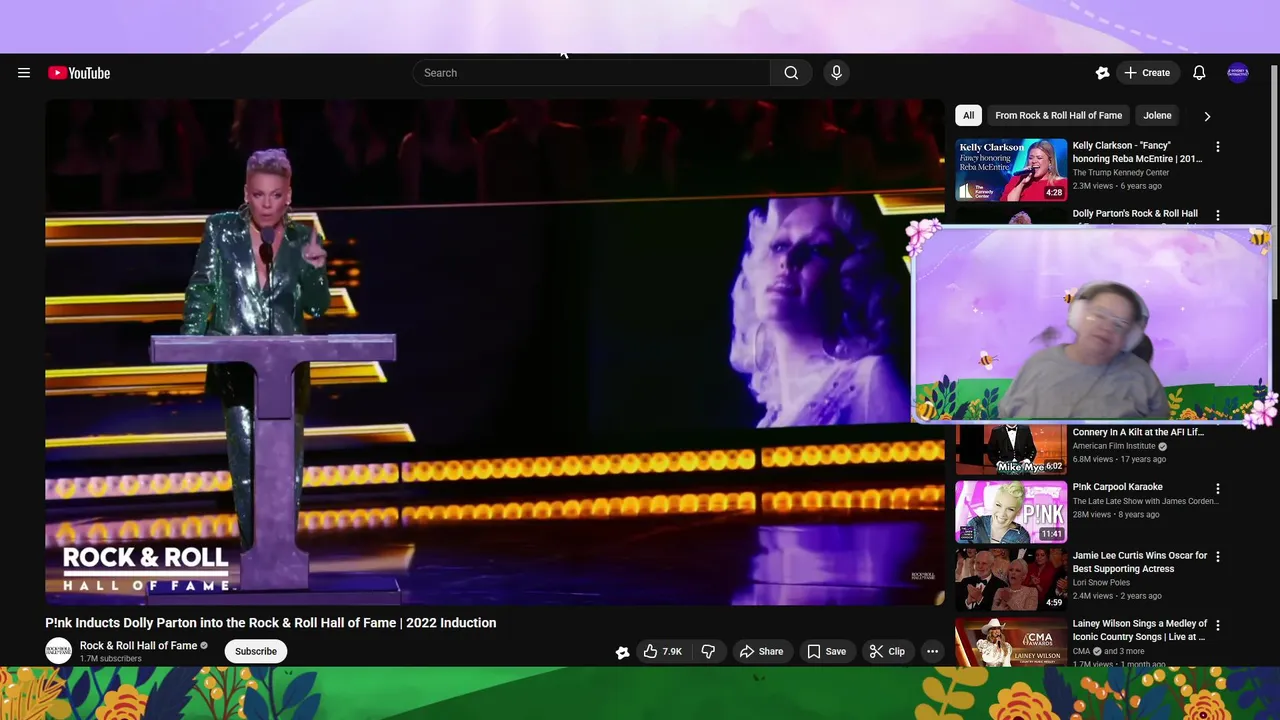
Task: Open 'Jamie Lee Curtis Wins Oscar' title
Action: tap(1140, 562)
